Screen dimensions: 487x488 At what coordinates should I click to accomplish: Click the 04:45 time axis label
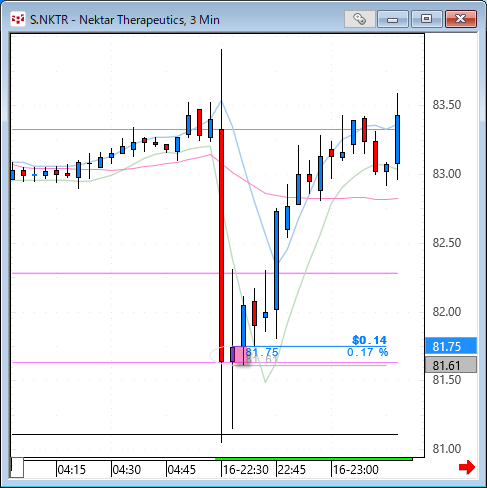[x=182, y=470]
